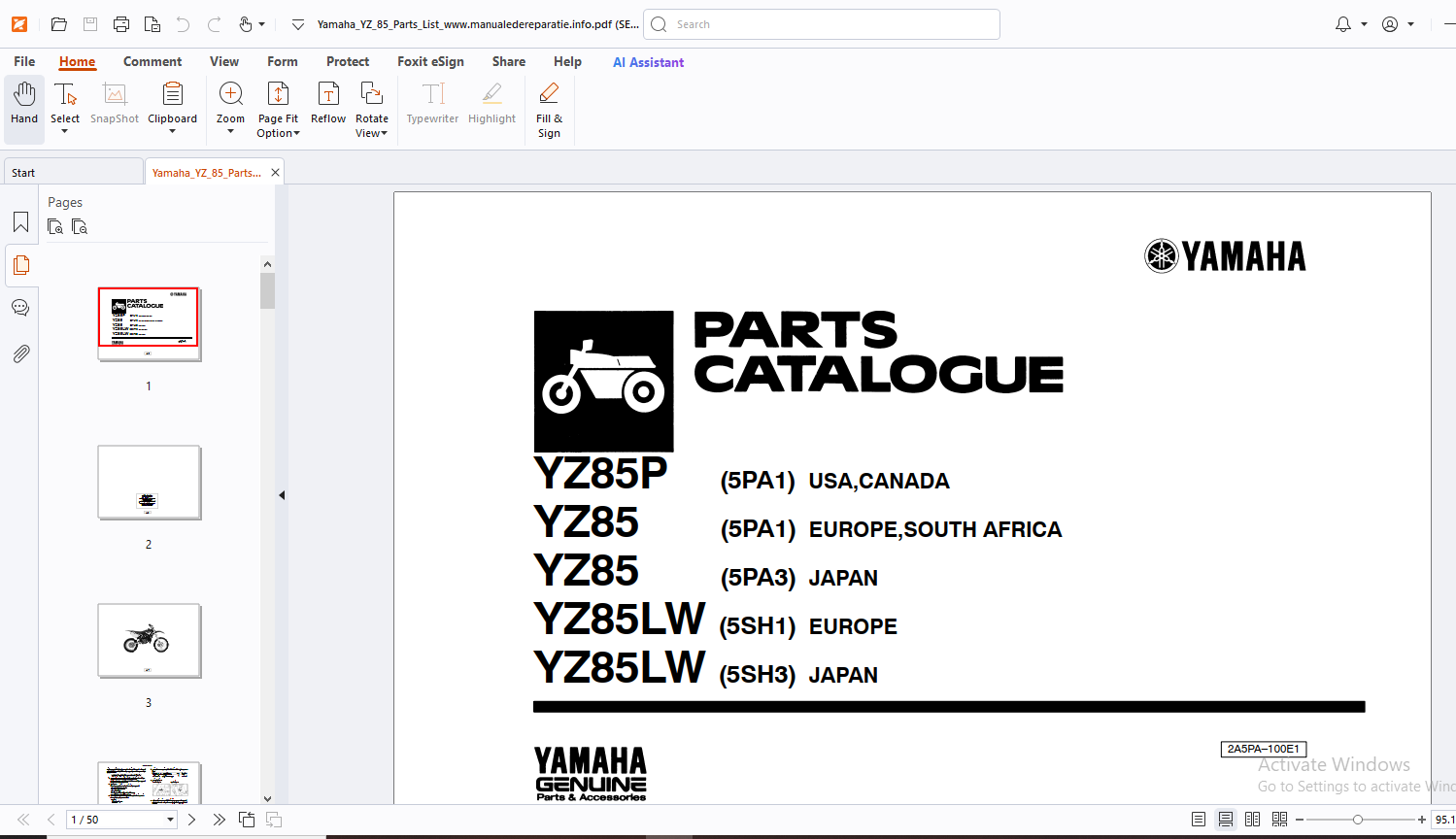The image size is (1456, 839).
Task: Click the zoom slider handle
Action: coord(1358,820)
